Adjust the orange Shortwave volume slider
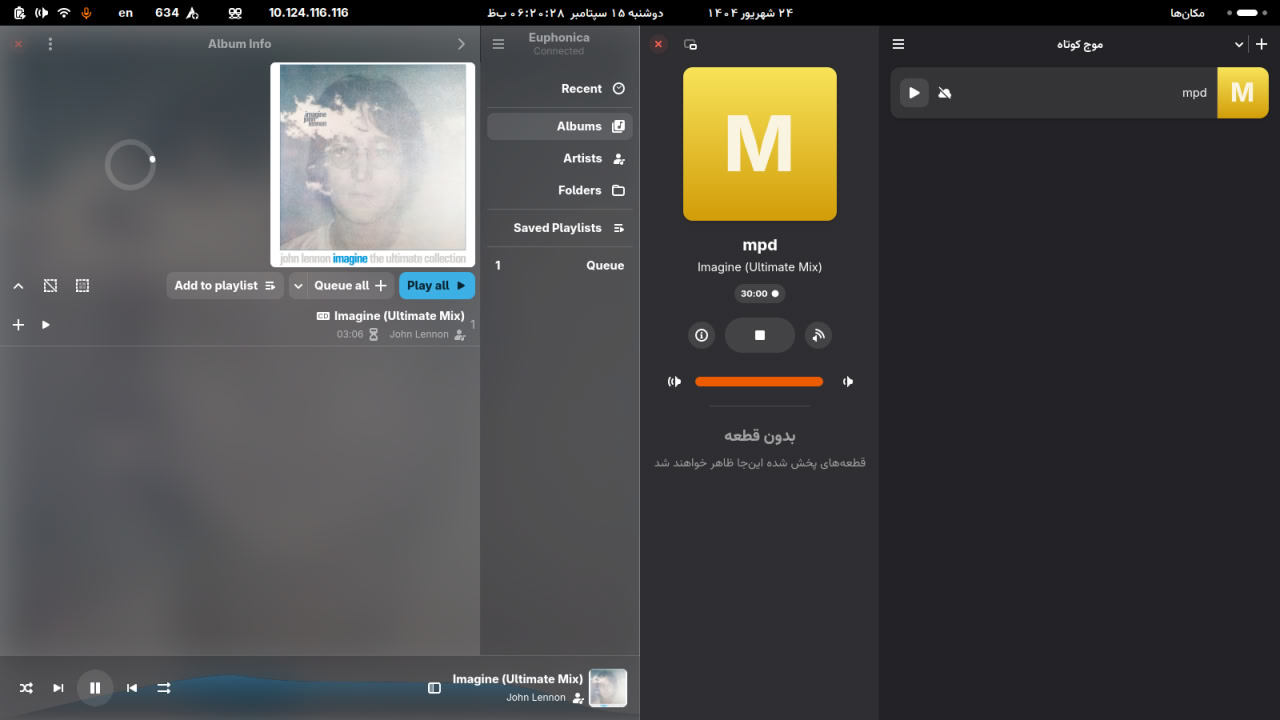 pyautogui.click(x=759, y=381)
